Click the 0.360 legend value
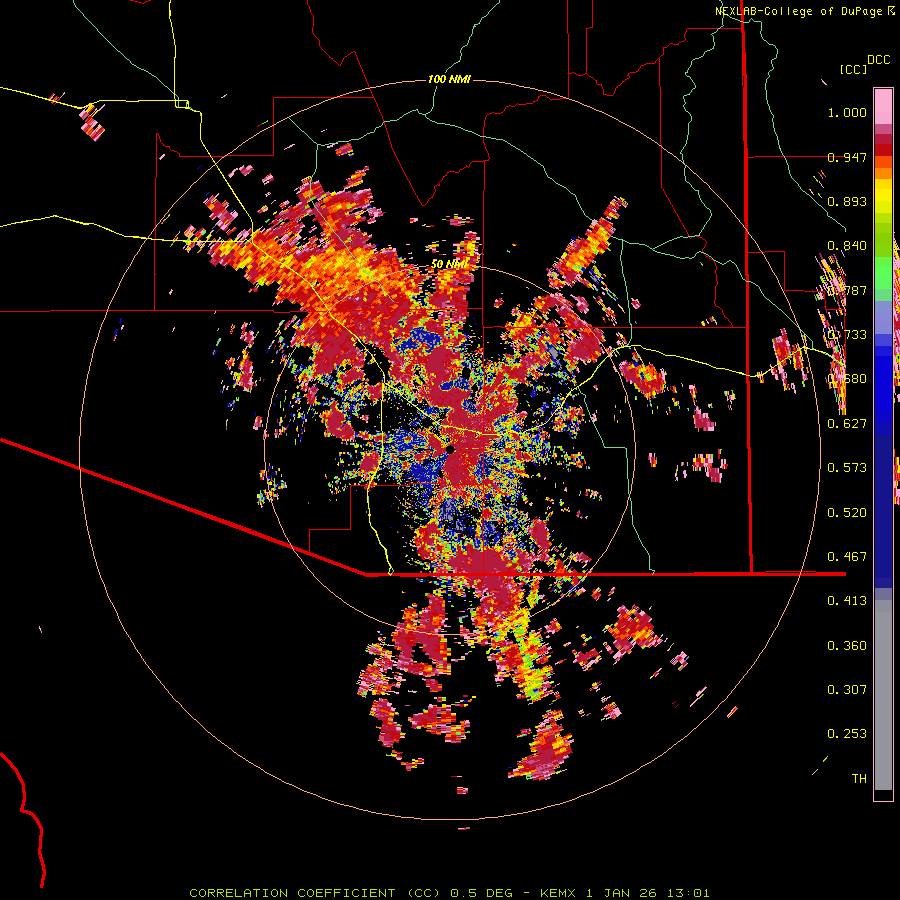The width and height of the screenshot is (900, 900). coord(847,646)
